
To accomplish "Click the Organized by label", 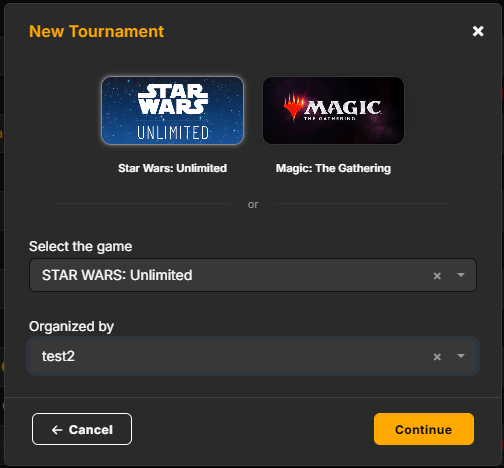I will click(71, 327).
